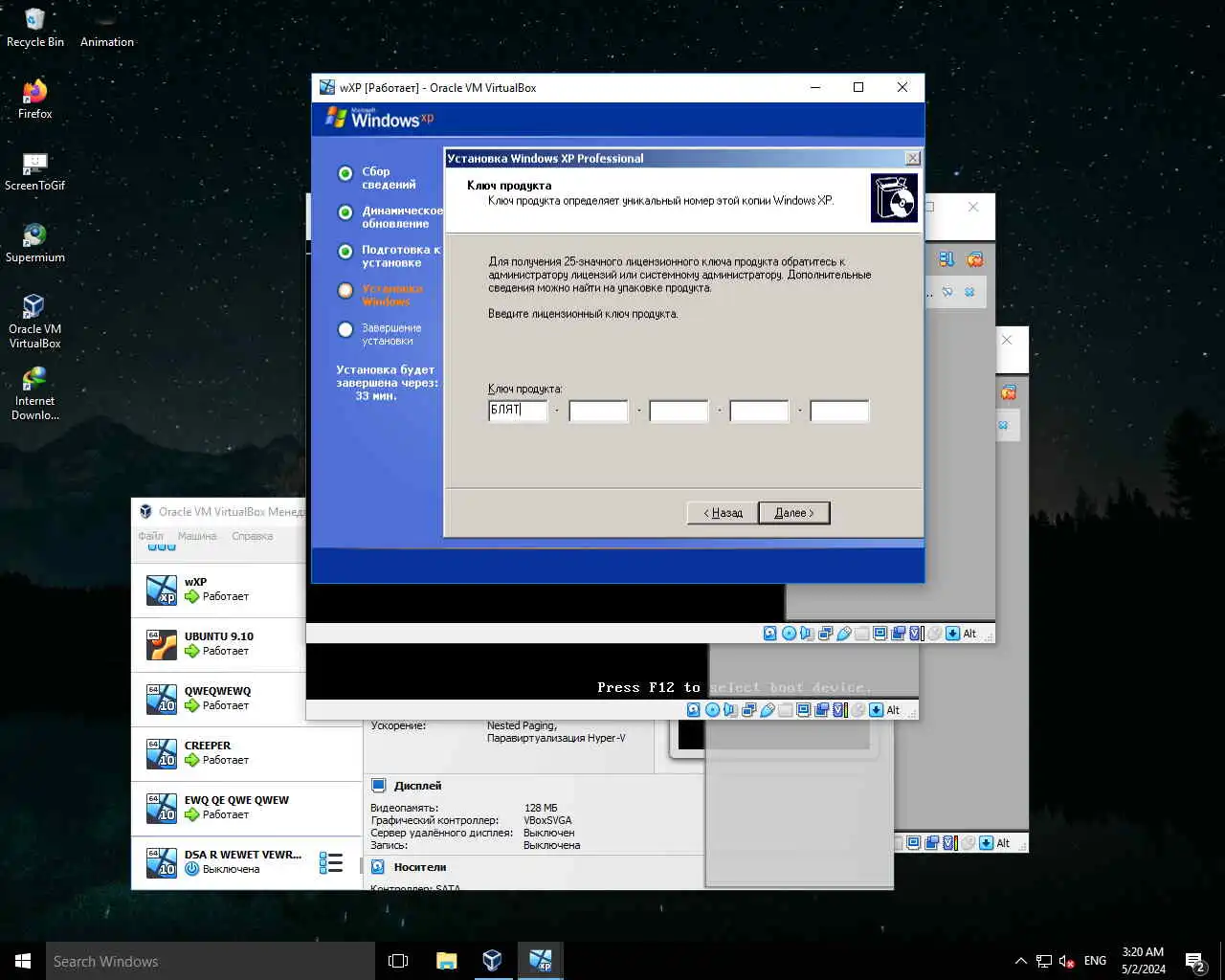This screenshot has width=1225, height=980.
Task: Select the Recycle Bin desktop icon
Action: click(35, 27)
